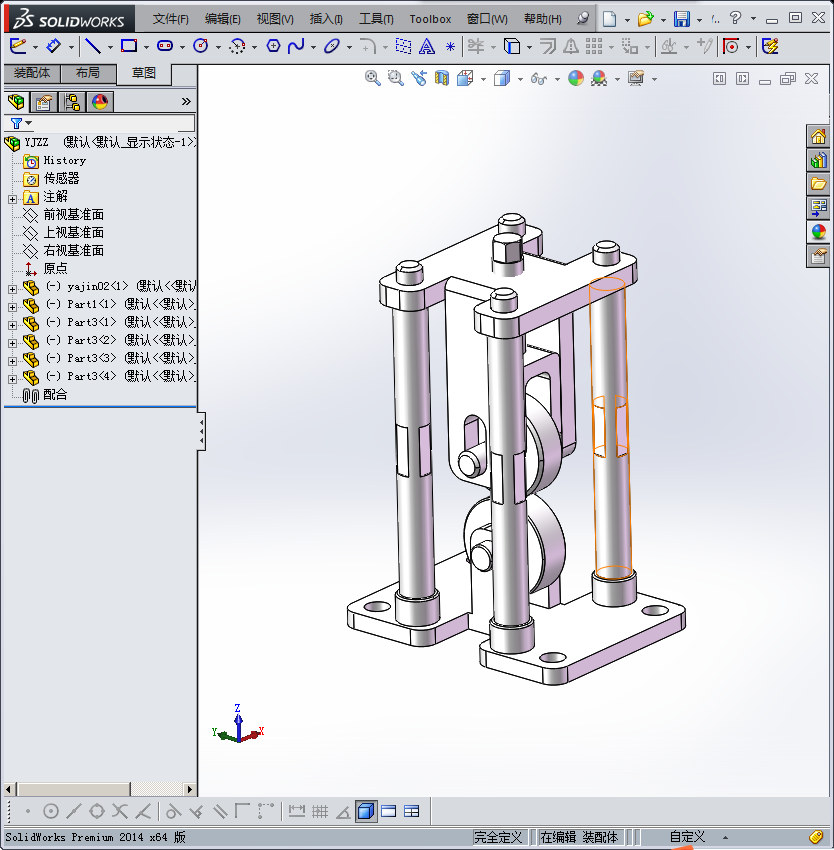Open the filter dropdown arrow
The image size is (834, 850).
coord(28,123)
